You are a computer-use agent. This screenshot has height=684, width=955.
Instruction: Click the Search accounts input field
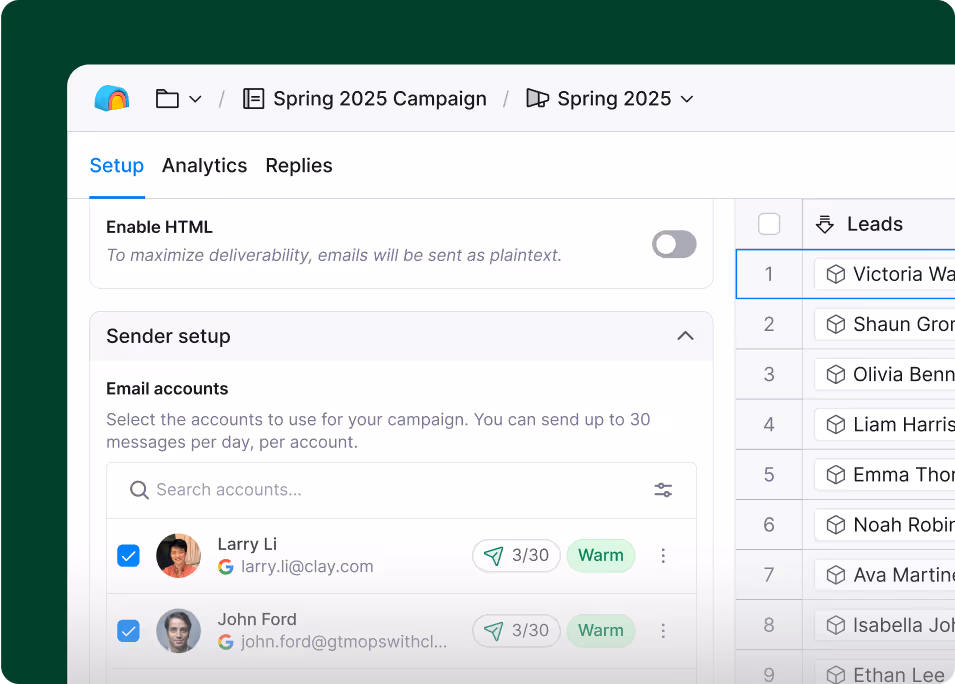(x=401, y=490)
